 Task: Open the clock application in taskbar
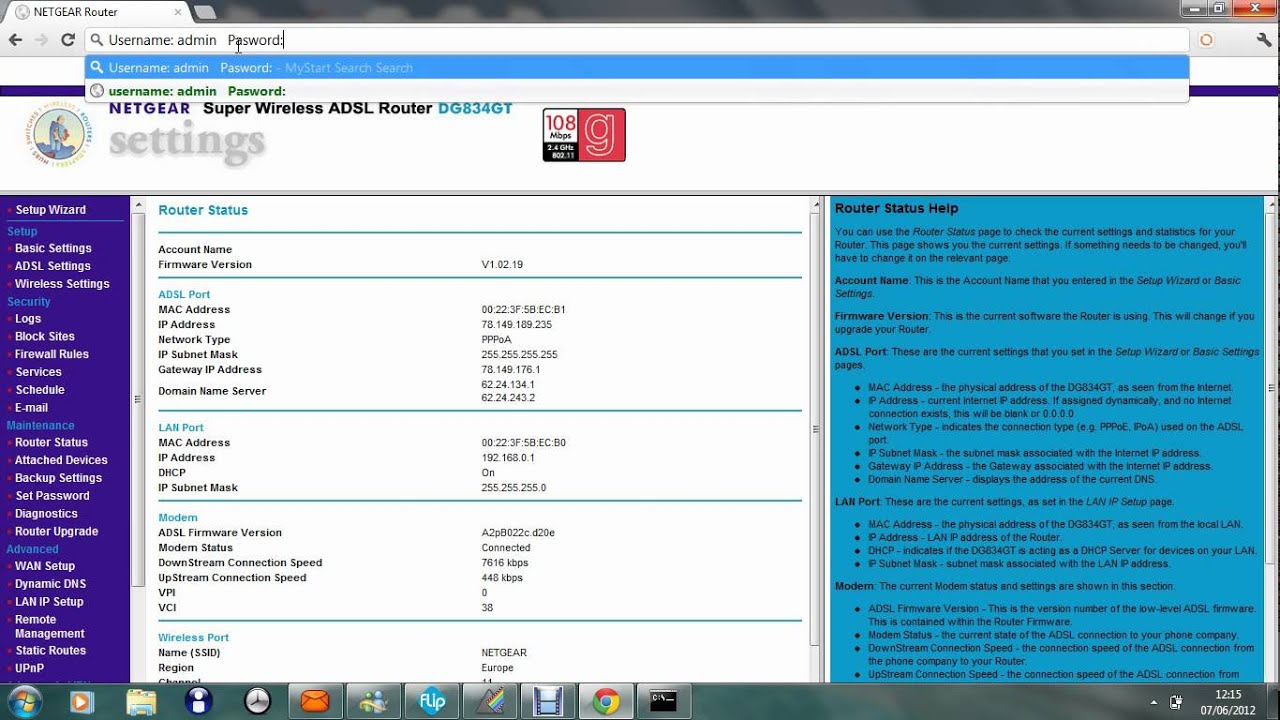257,702
